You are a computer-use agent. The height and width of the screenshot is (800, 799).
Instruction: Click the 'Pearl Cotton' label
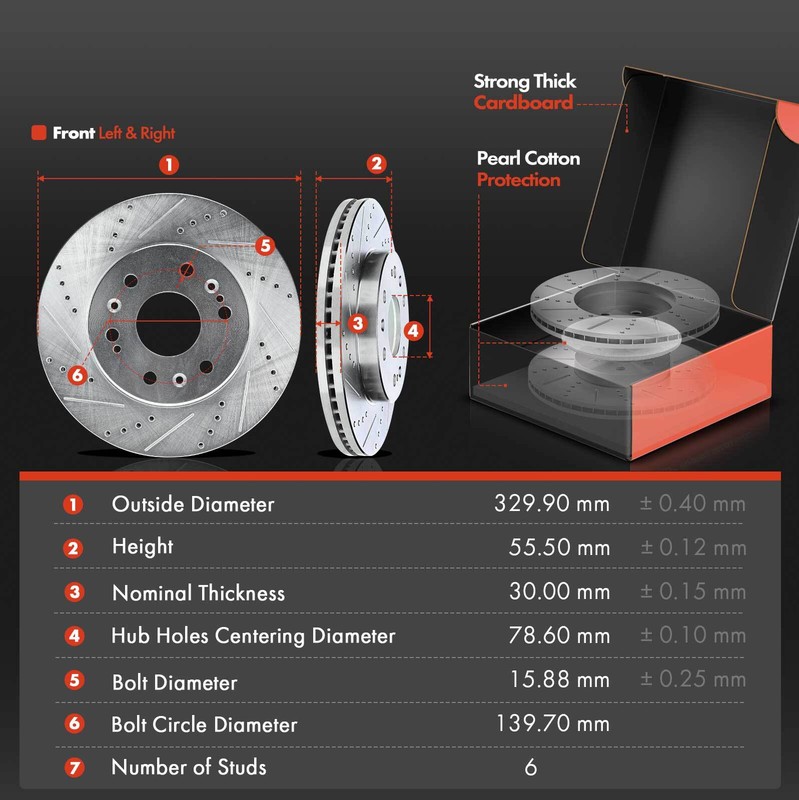[528, 159]
